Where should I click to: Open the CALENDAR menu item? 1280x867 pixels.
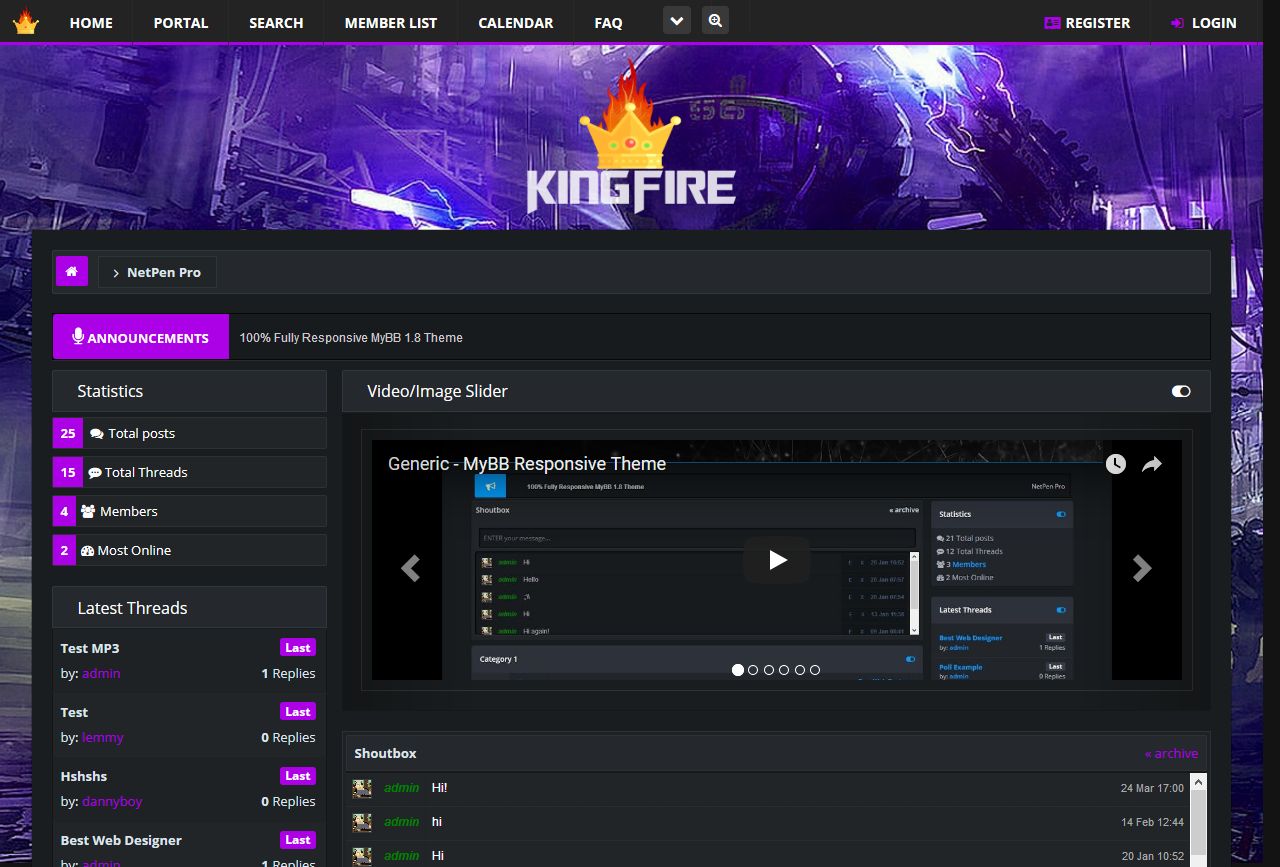click(516, 22)
